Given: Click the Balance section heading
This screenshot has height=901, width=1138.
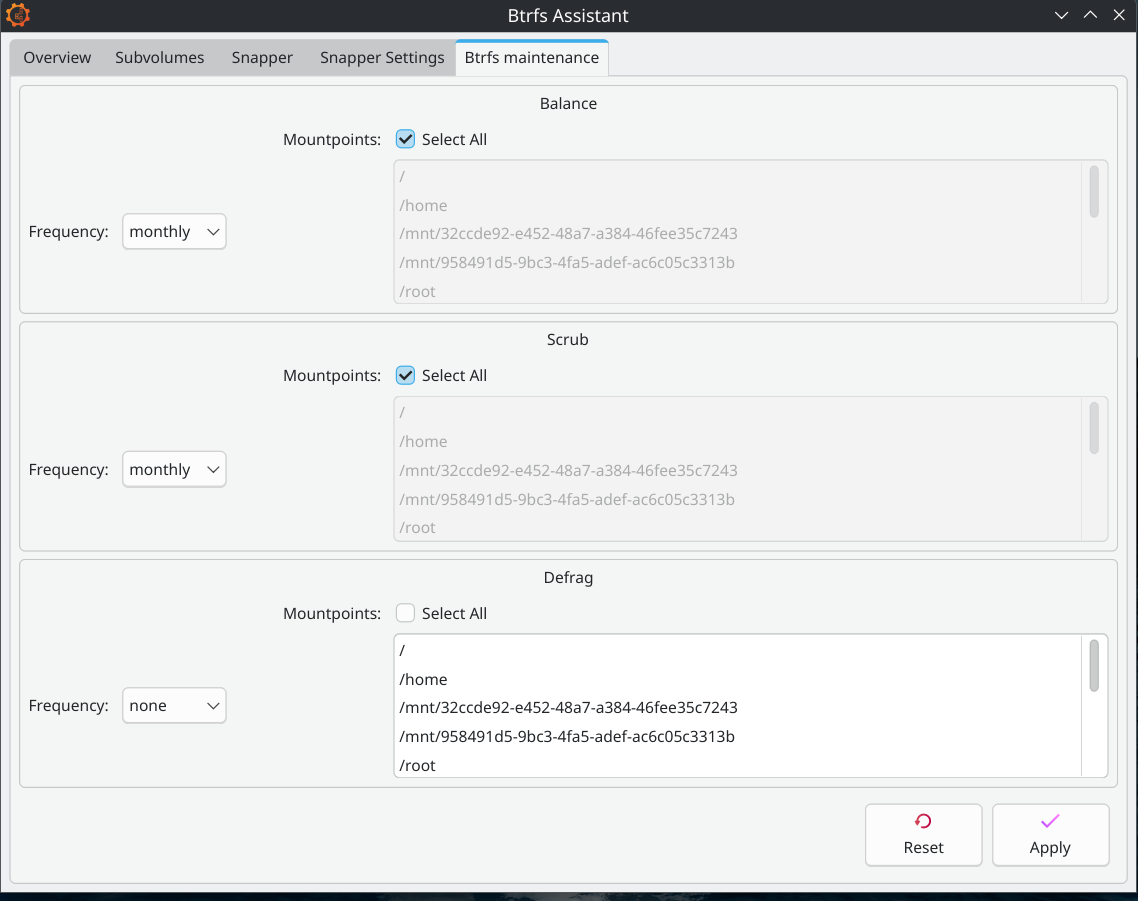Looking at the screenshot, I should (568, 103).
